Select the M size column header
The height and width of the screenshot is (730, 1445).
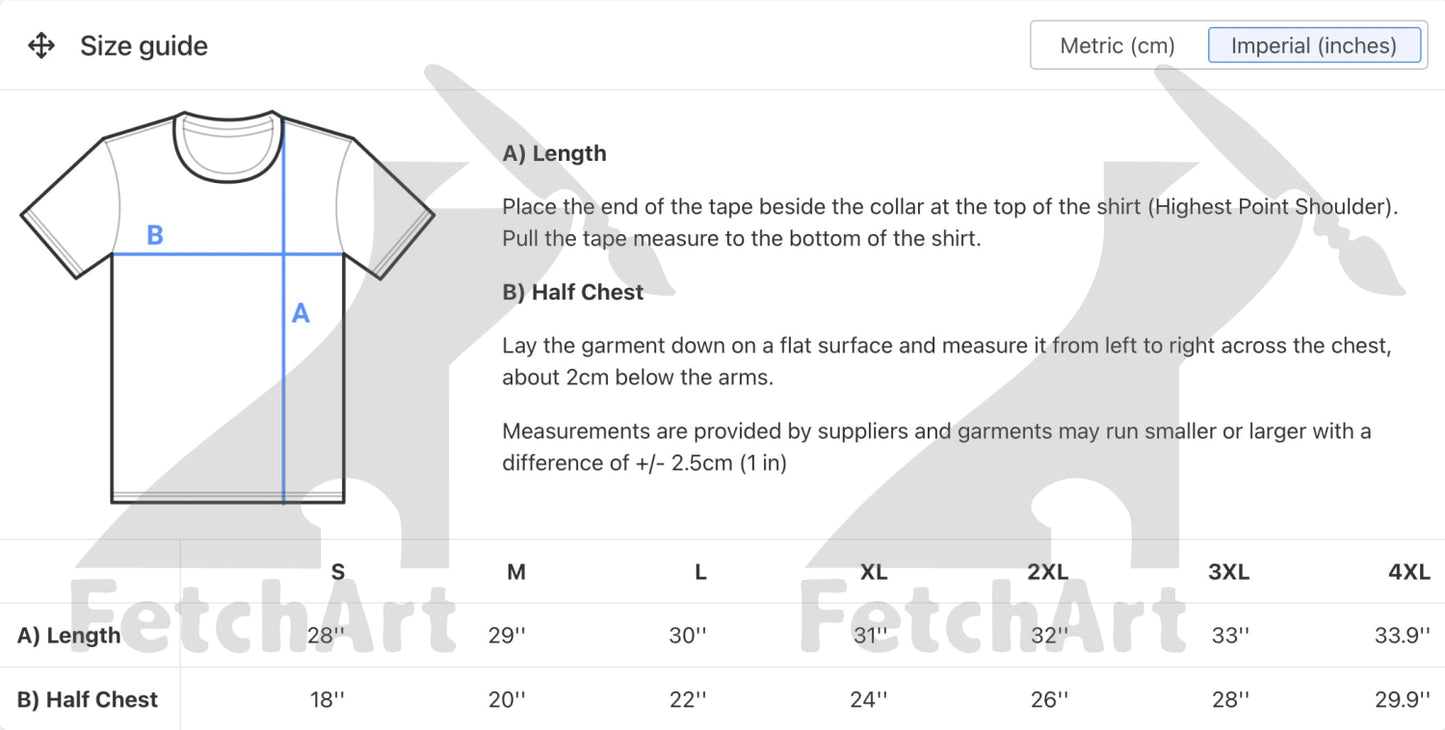click(x=516, y=572)
